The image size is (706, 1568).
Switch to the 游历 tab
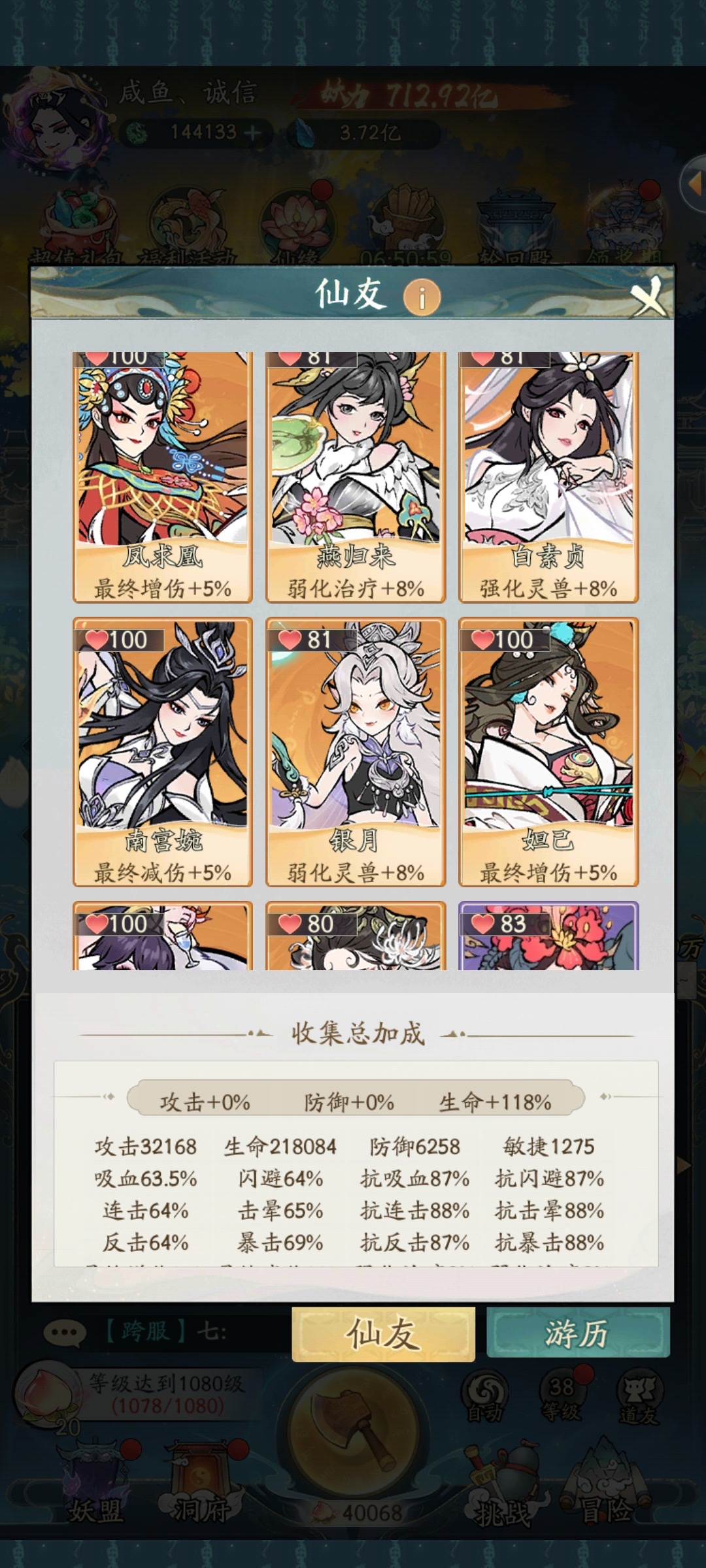(x=578, y=1333)
